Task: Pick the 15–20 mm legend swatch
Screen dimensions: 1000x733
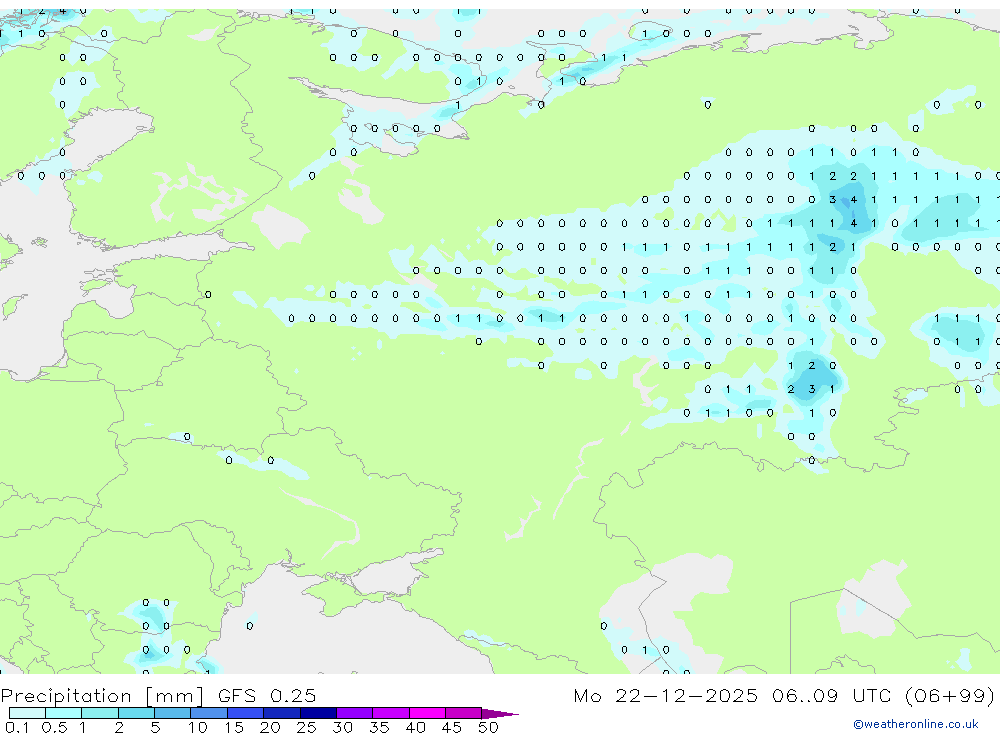Action: (246, 713)
